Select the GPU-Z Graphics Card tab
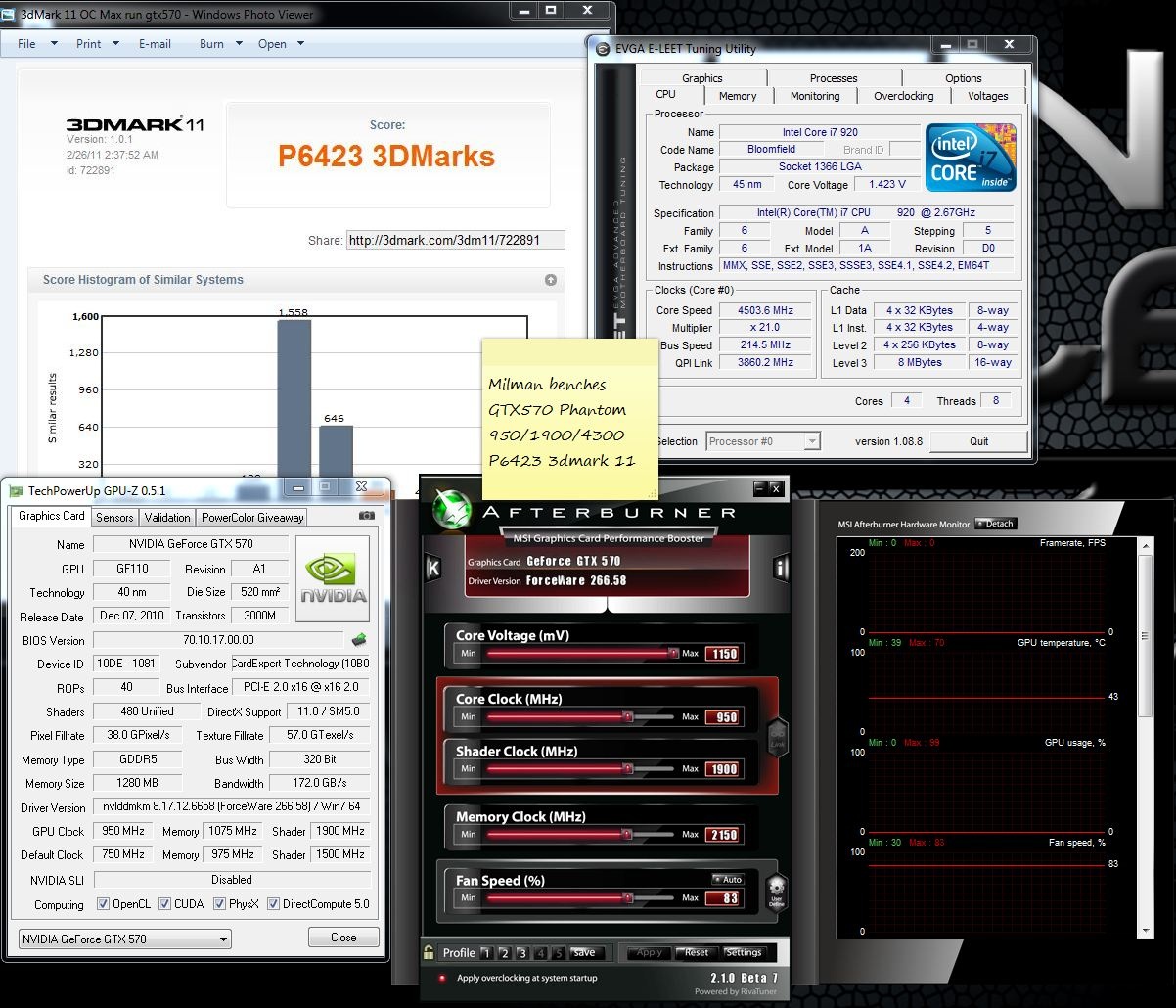Image resolution: width=1176 pixels, height=1008 pixels. click(x=52, y=516)
